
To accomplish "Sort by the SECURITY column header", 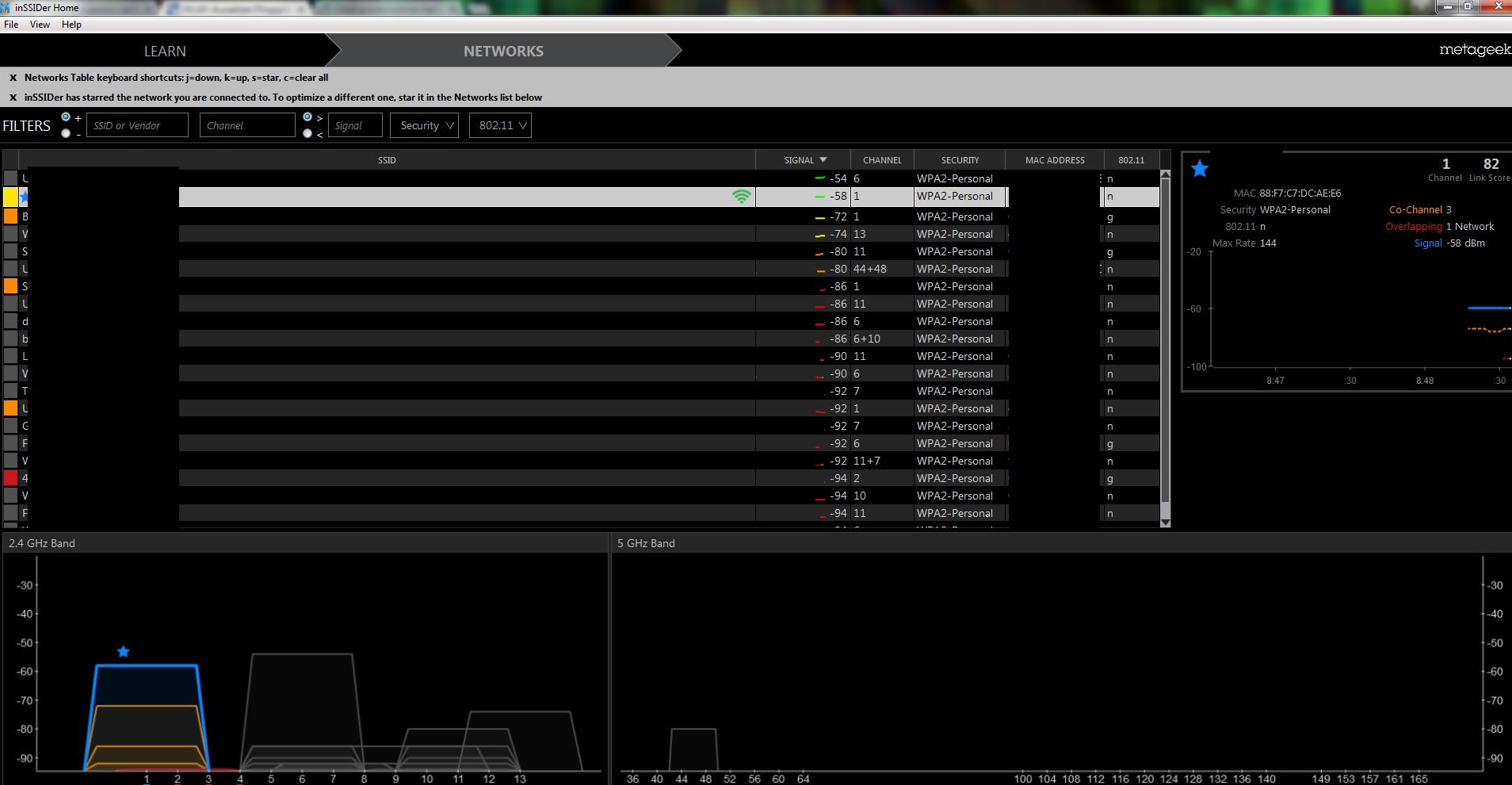I will coord(960,159).
